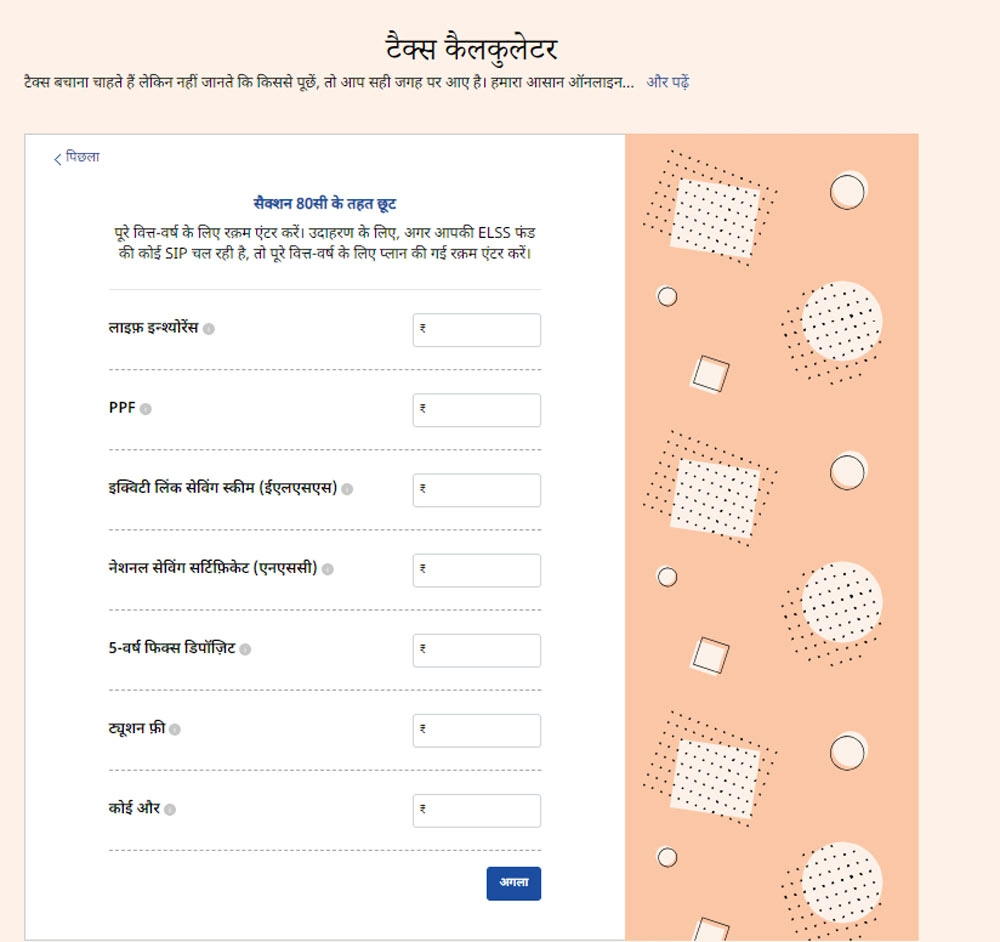The height and width of the screenshot is (942, 1000).
Task: Focus the लाइफ़ इन्श्योरेंस amount field
Action: coord(477,330)
